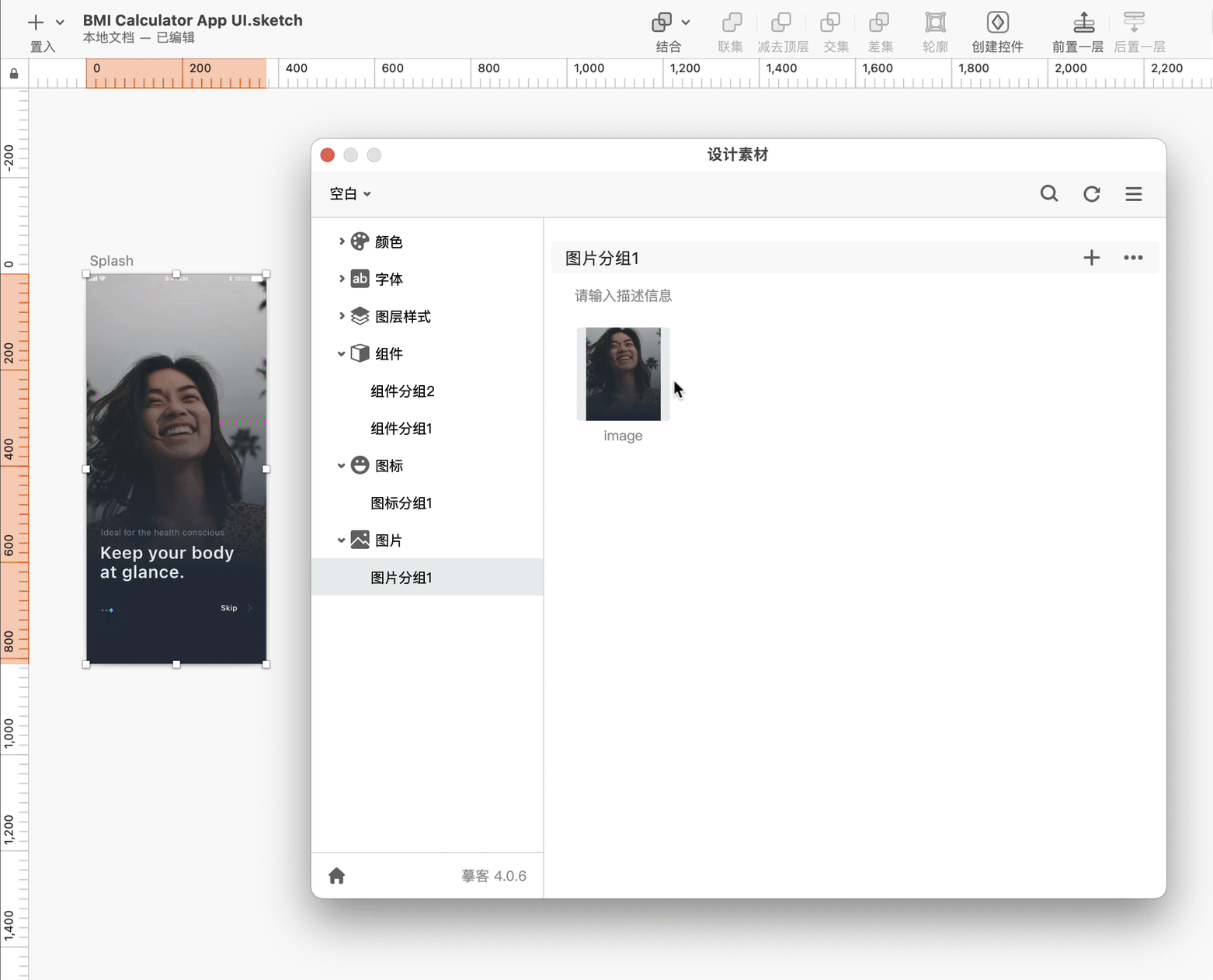Expand the 颜色 tree category
1213x980 pixels.
(x=341, y=242)
